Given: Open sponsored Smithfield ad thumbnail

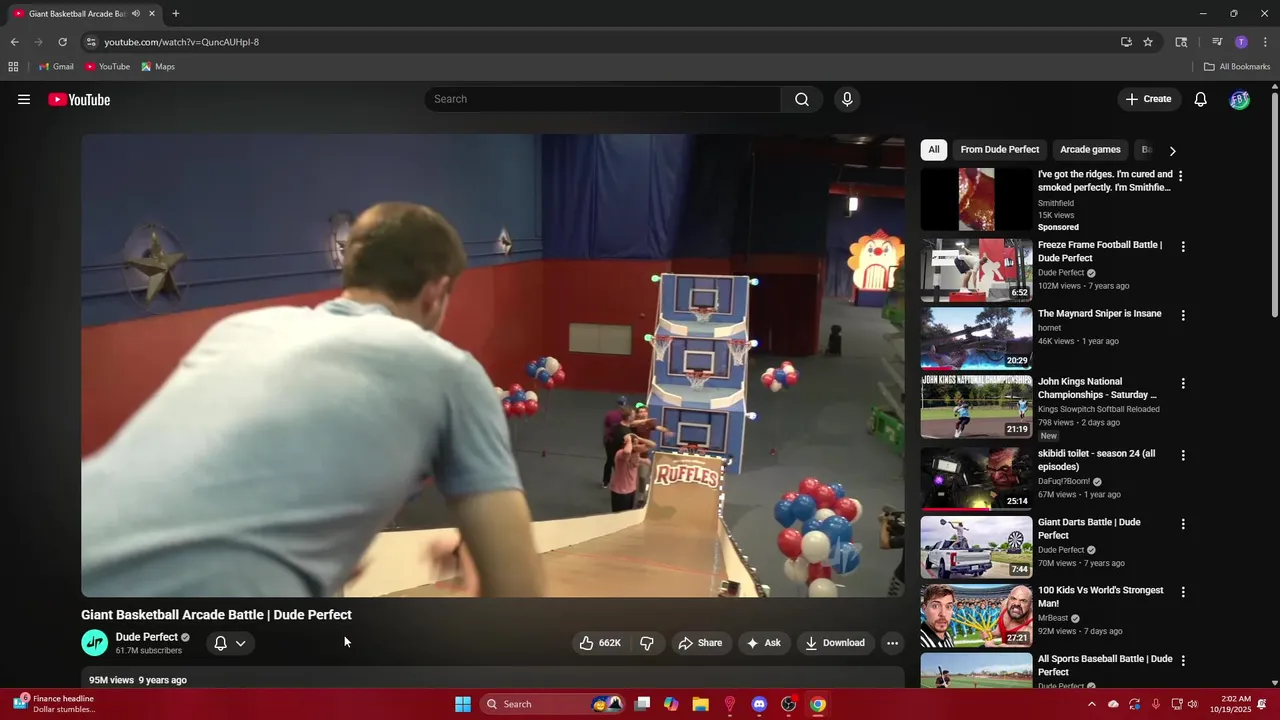Looking at the screenshot, I should [x=976, y=200].
